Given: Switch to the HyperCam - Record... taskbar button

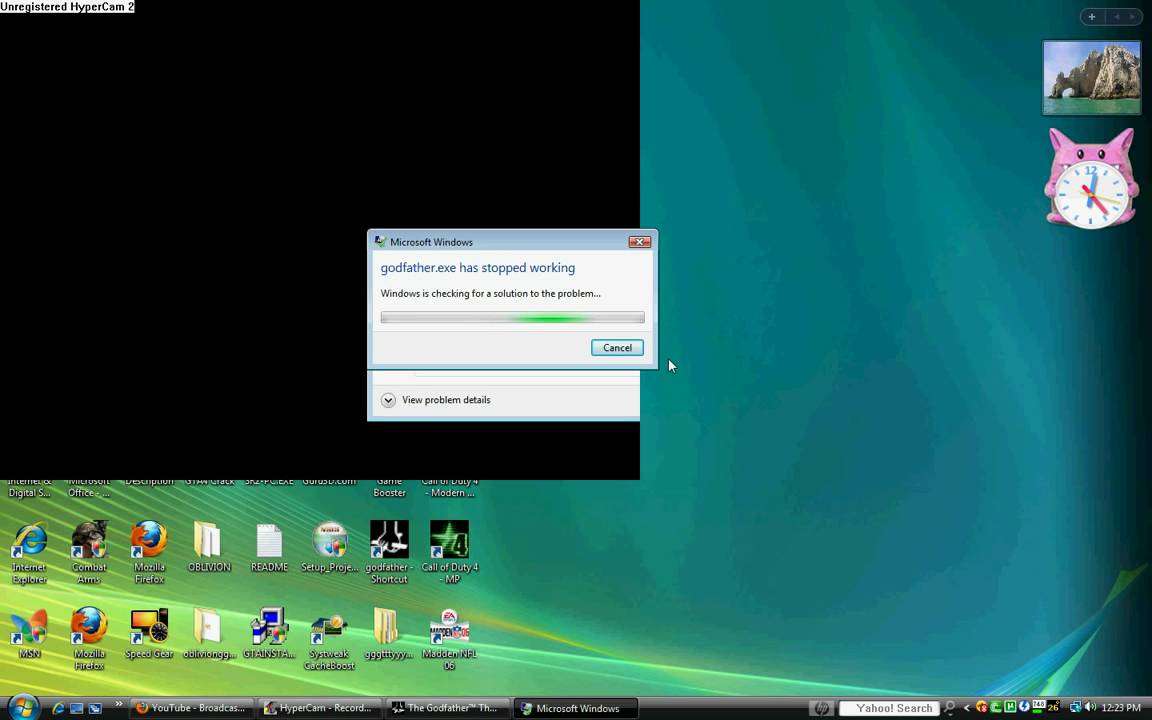Looking at the screenshot, I should [x=320, y=708].
